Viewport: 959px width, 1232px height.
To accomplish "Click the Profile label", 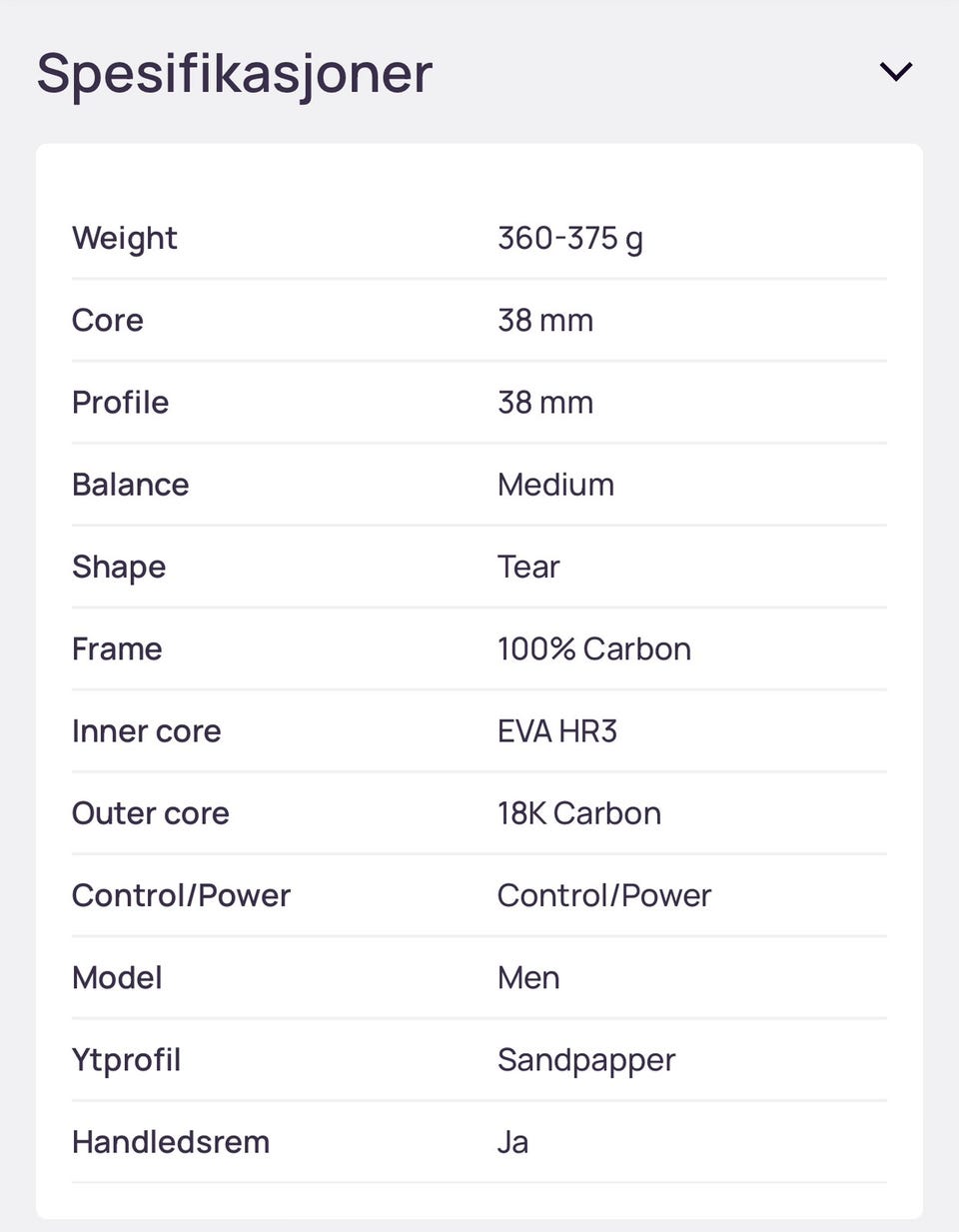I will 121,403.
